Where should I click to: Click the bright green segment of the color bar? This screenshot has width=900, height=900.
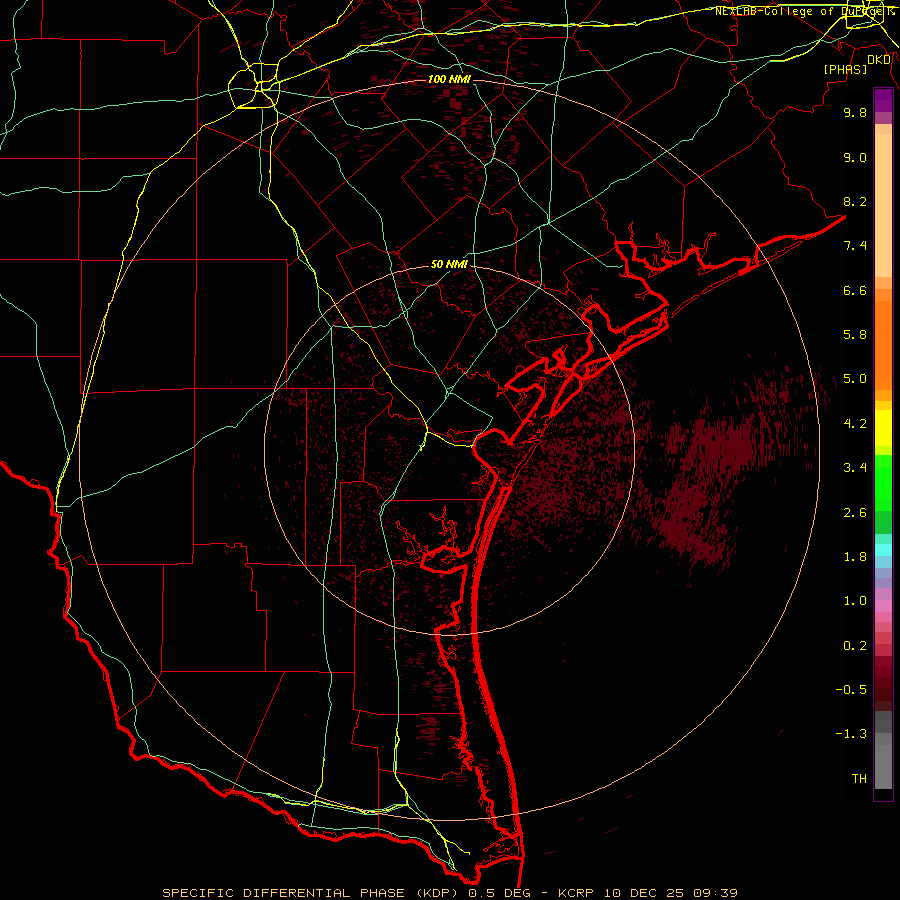coord(883,482)
